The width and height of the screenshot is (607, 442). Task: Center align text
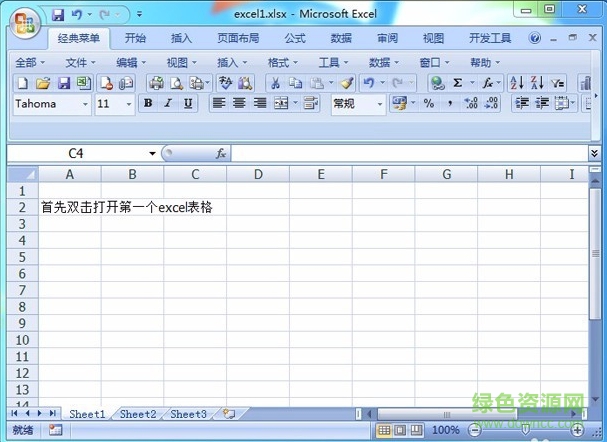tap(239, 103)
